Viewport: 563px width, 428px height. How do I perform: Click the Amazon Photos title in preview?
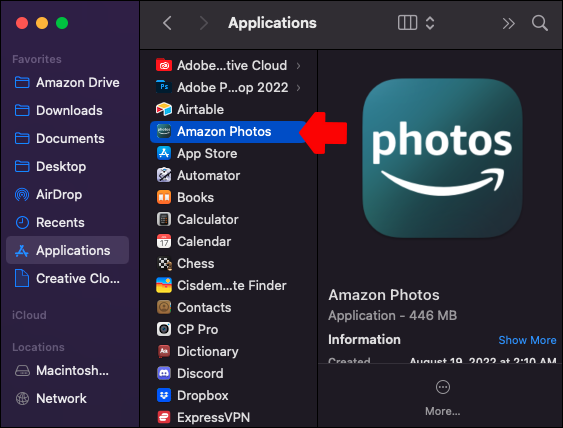coord(383,295)
